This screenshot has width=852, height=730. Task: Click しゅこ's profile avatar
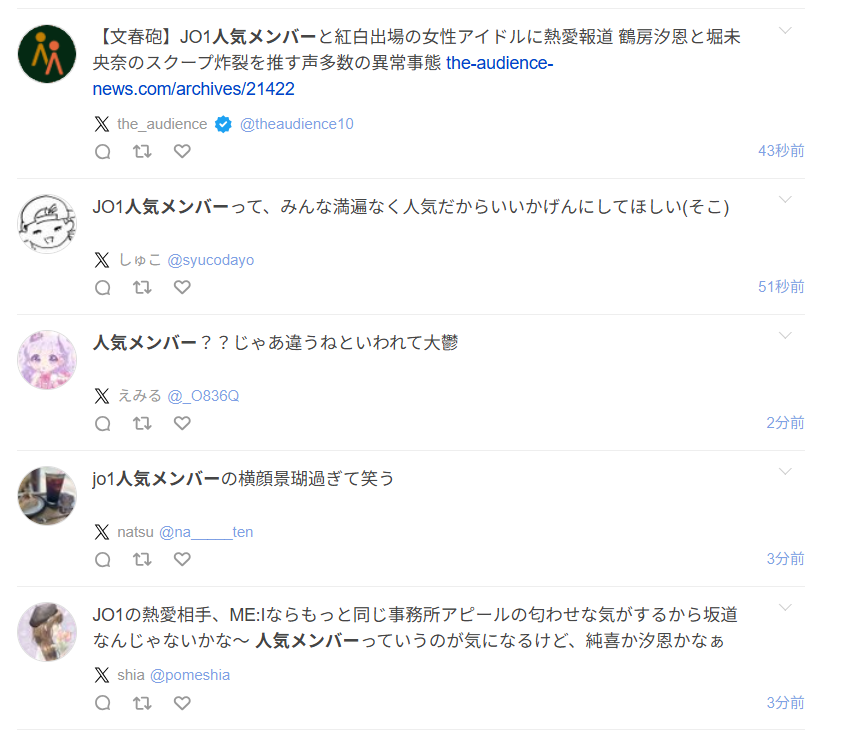47,224
